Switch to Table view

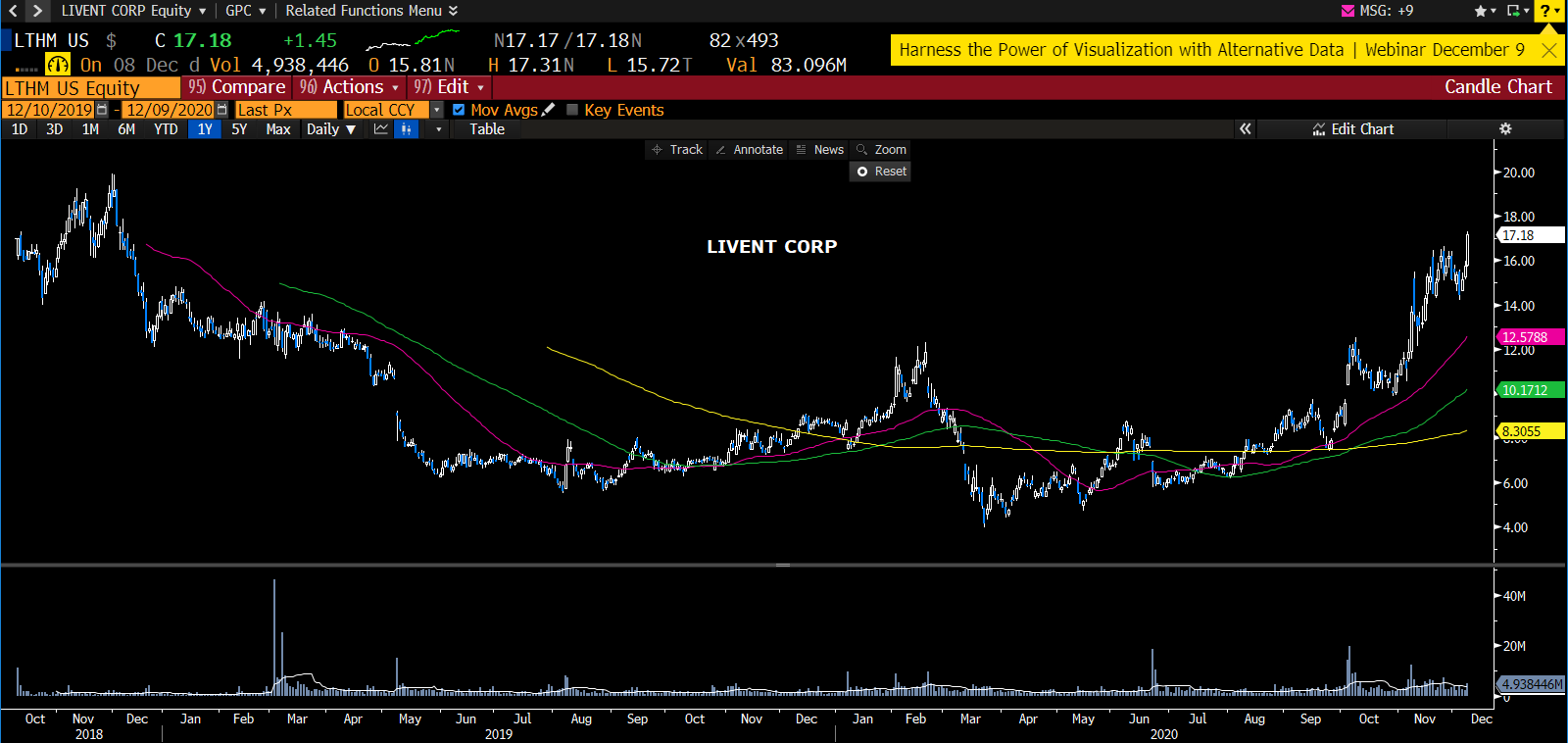click(487, 129)
